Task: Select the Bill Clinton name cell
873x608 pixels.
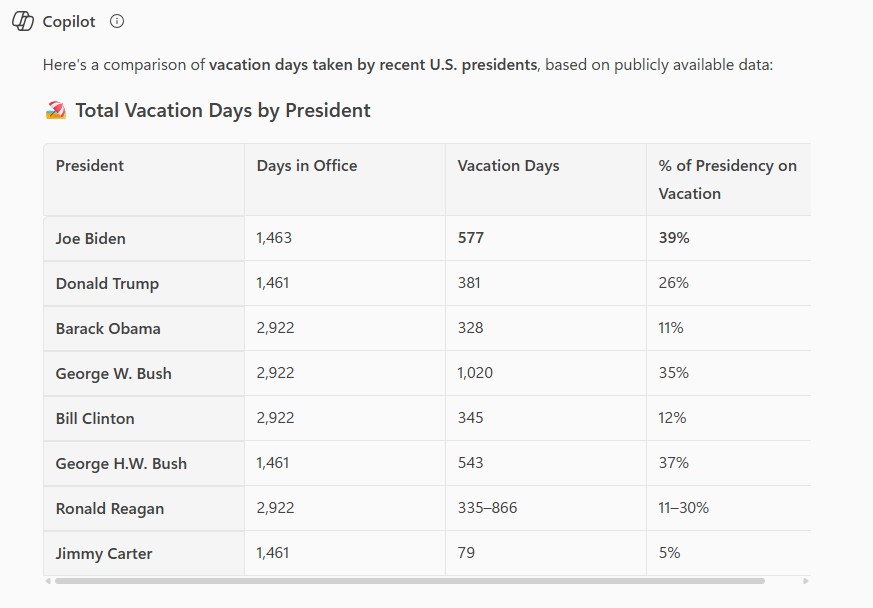Action: [95, 419]
